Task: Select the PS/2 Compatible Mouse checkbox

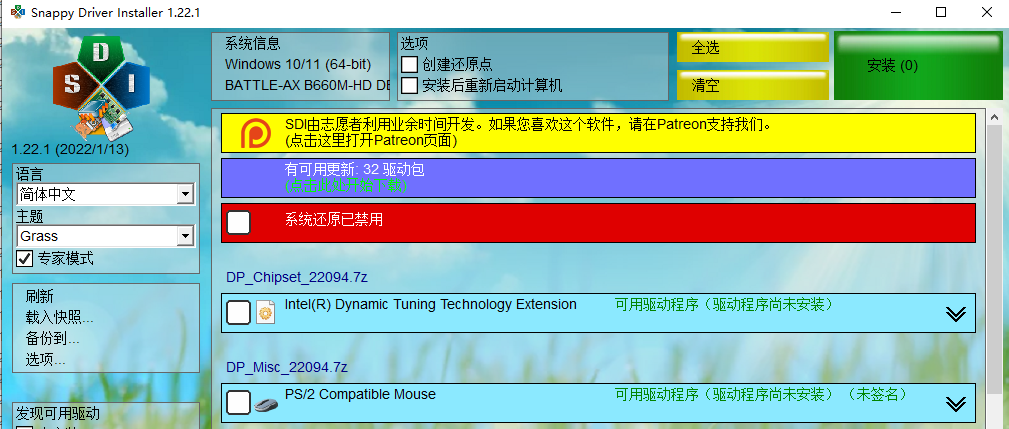Action: (x=238, y=403)
